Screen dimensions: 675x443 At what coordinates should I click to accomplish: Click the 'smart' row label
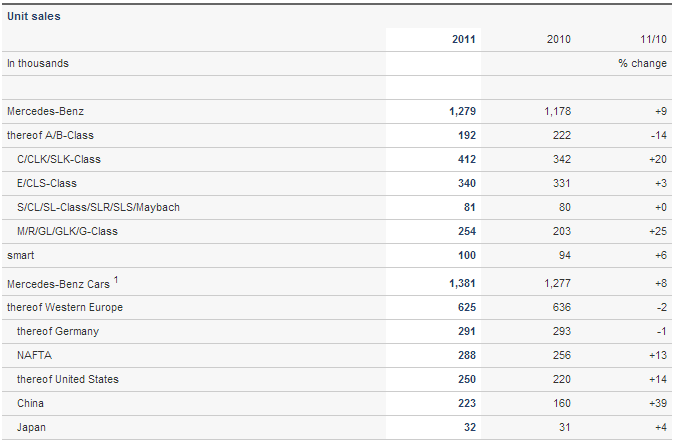[21, 255]
